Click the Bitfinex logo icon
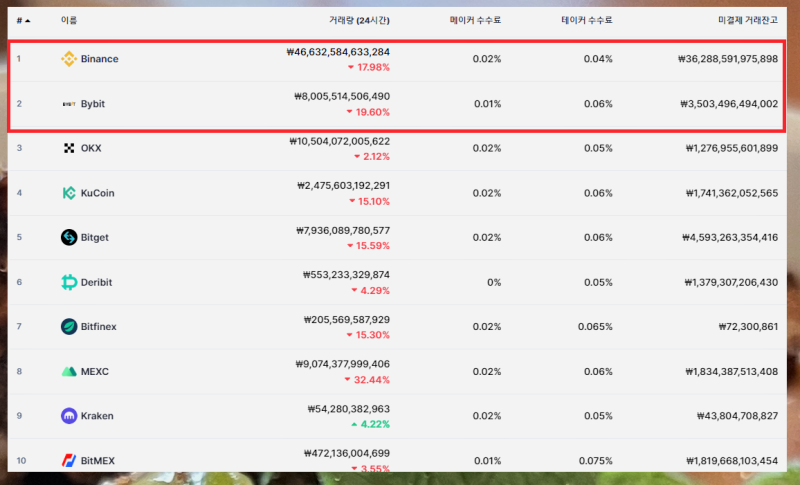Screen dimensions: 800x485 (x=69, y=326)
